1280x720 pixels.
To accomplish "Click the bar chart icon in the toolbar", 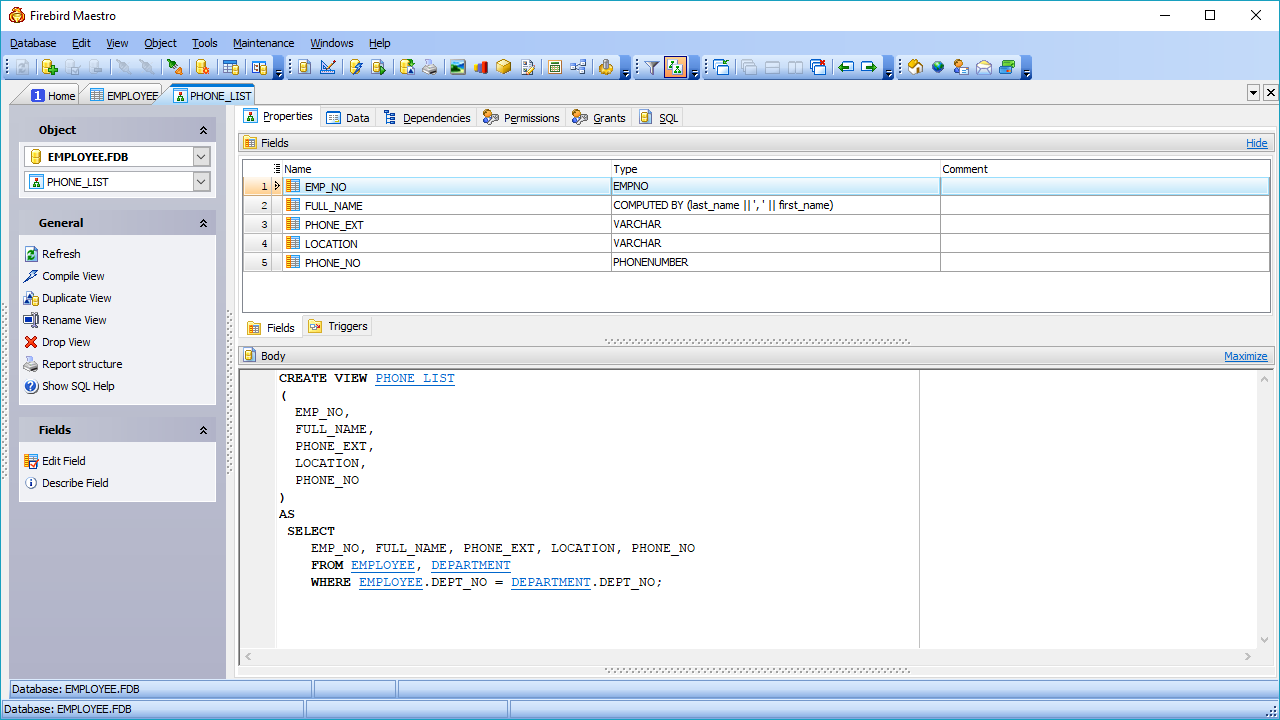I will [481, 67].
